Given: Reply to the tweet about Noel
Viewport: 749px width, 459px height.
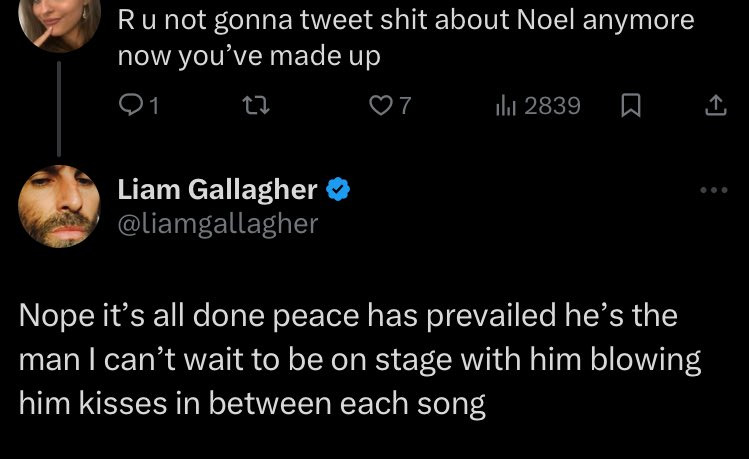Looking at the screenshot, I should (130, 105).
